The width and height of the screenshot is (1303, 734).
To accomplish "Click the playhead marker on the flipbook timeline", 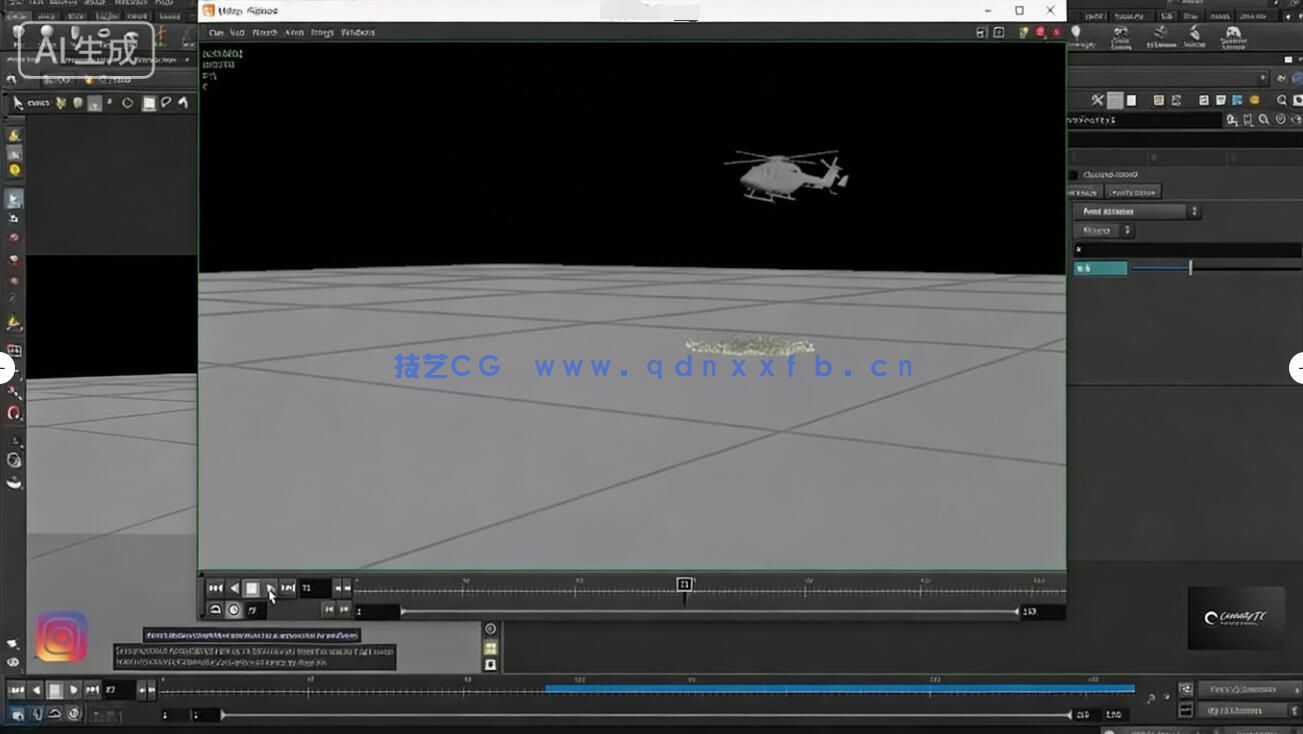I will click(x=684, y=584).
